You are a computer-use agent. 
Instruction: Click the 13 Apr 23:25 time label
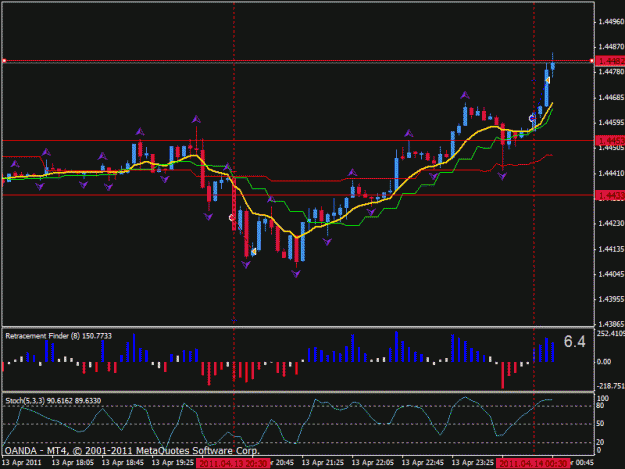pyautogui.click(x=472, y=463)
